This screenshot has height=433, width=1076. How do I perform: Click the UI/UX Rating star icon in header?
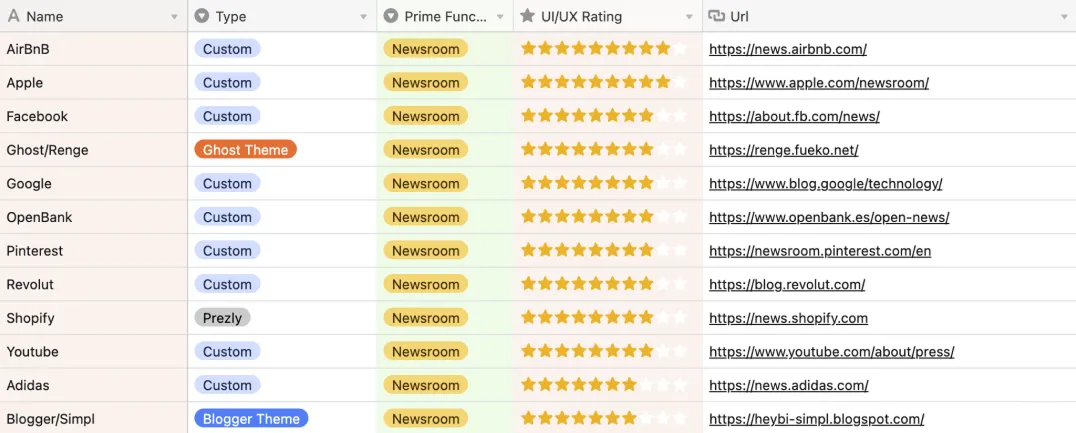(x=528, y=16)
